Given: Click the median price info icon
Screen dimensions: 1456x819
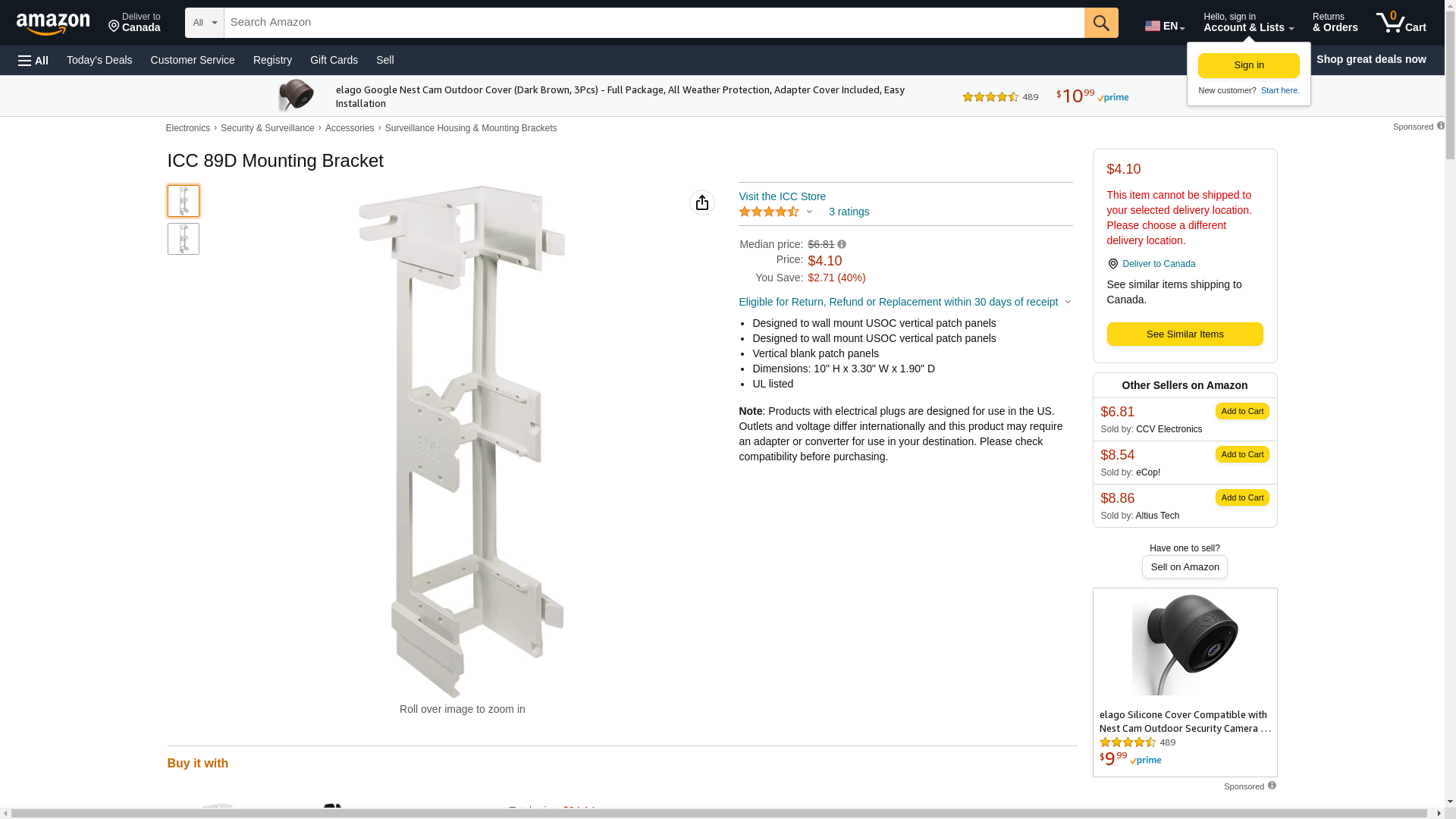Looking at the screenshot, I should [x=842, y=244].
